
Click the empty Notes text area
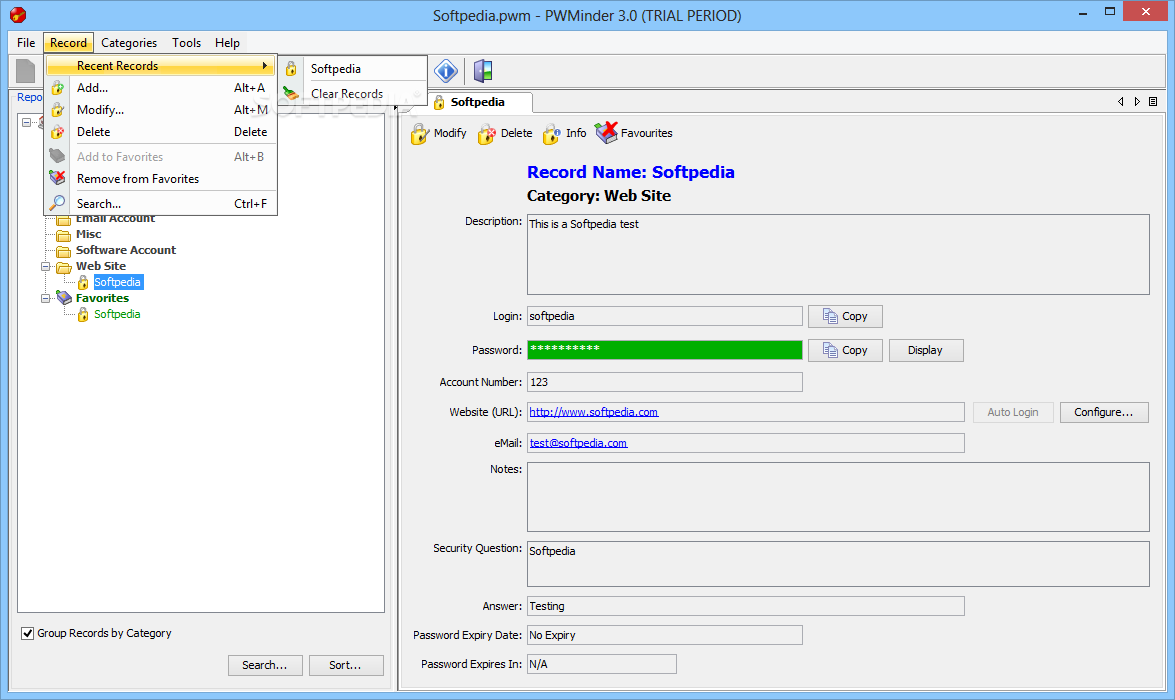coord(838,497)
